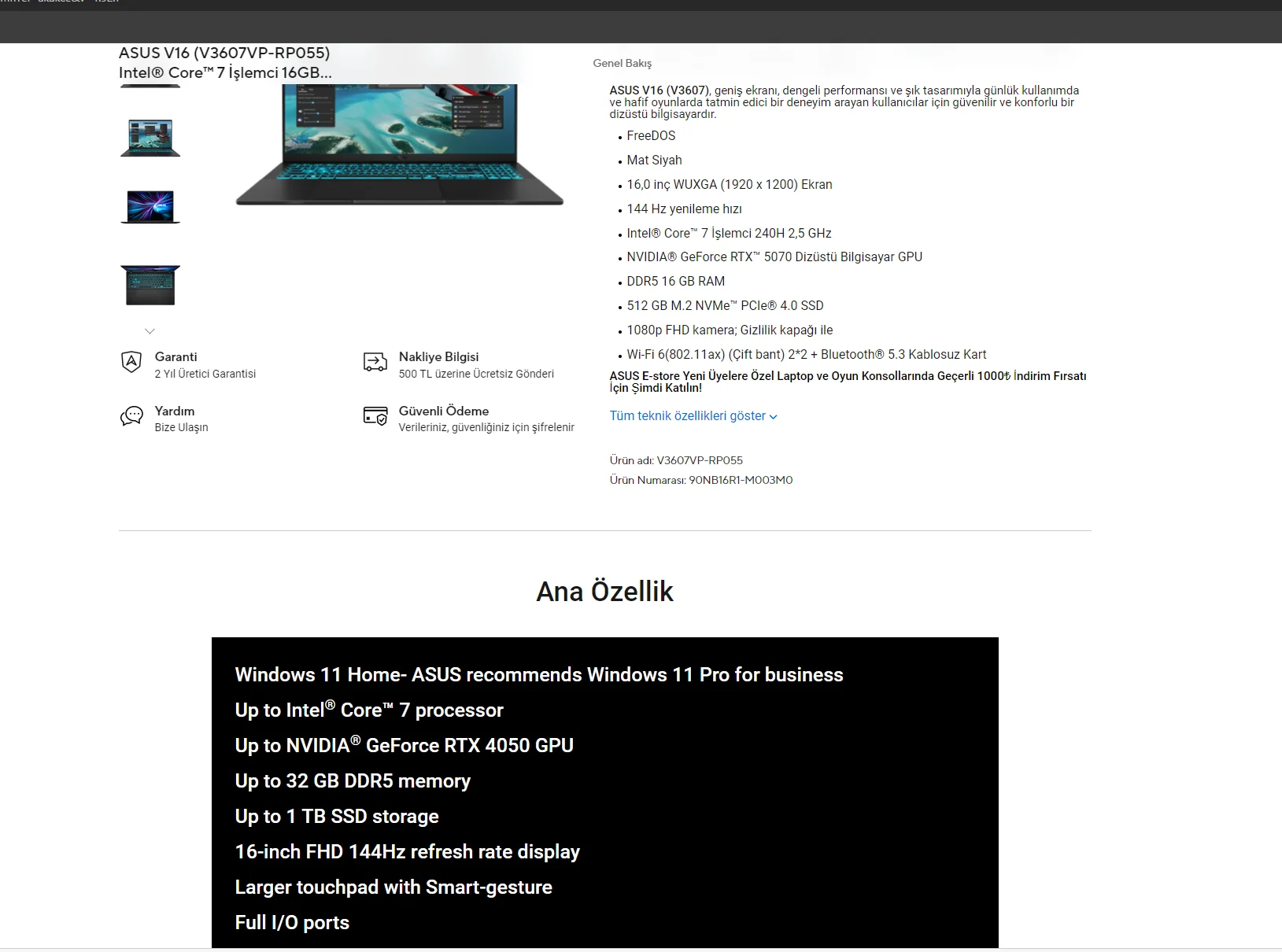Click the Nakliye Bilgisi heading

(438, 357)
